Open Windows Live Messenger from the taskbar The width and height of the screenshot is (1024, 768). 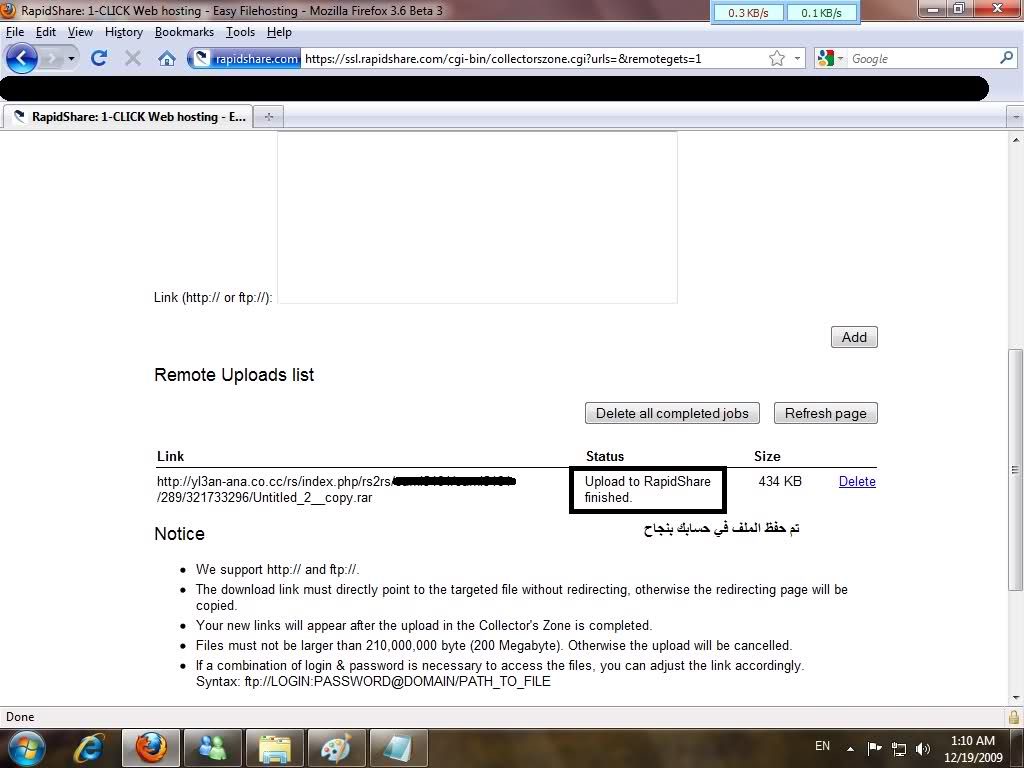212,748
